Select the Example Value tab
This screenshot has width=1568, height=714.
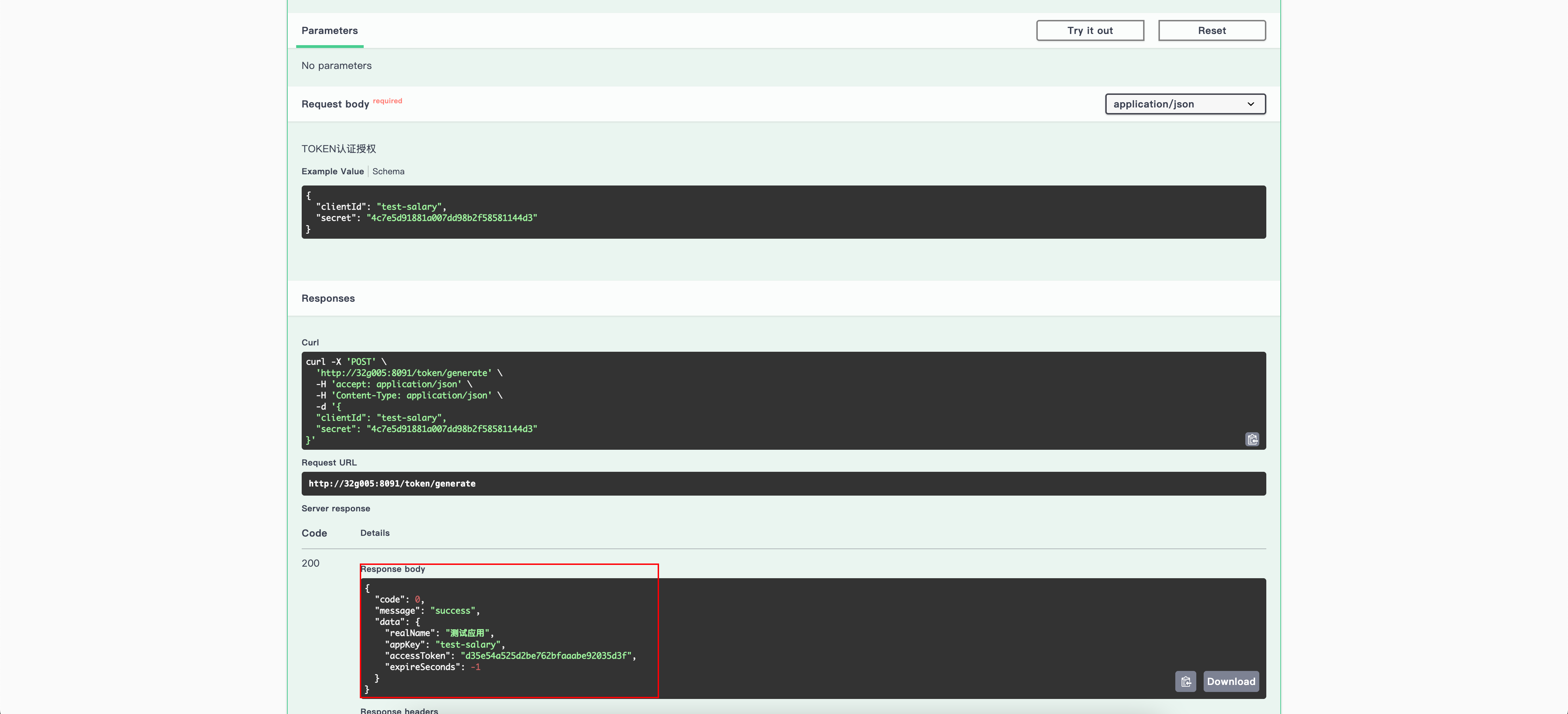(x=332, y=171)
